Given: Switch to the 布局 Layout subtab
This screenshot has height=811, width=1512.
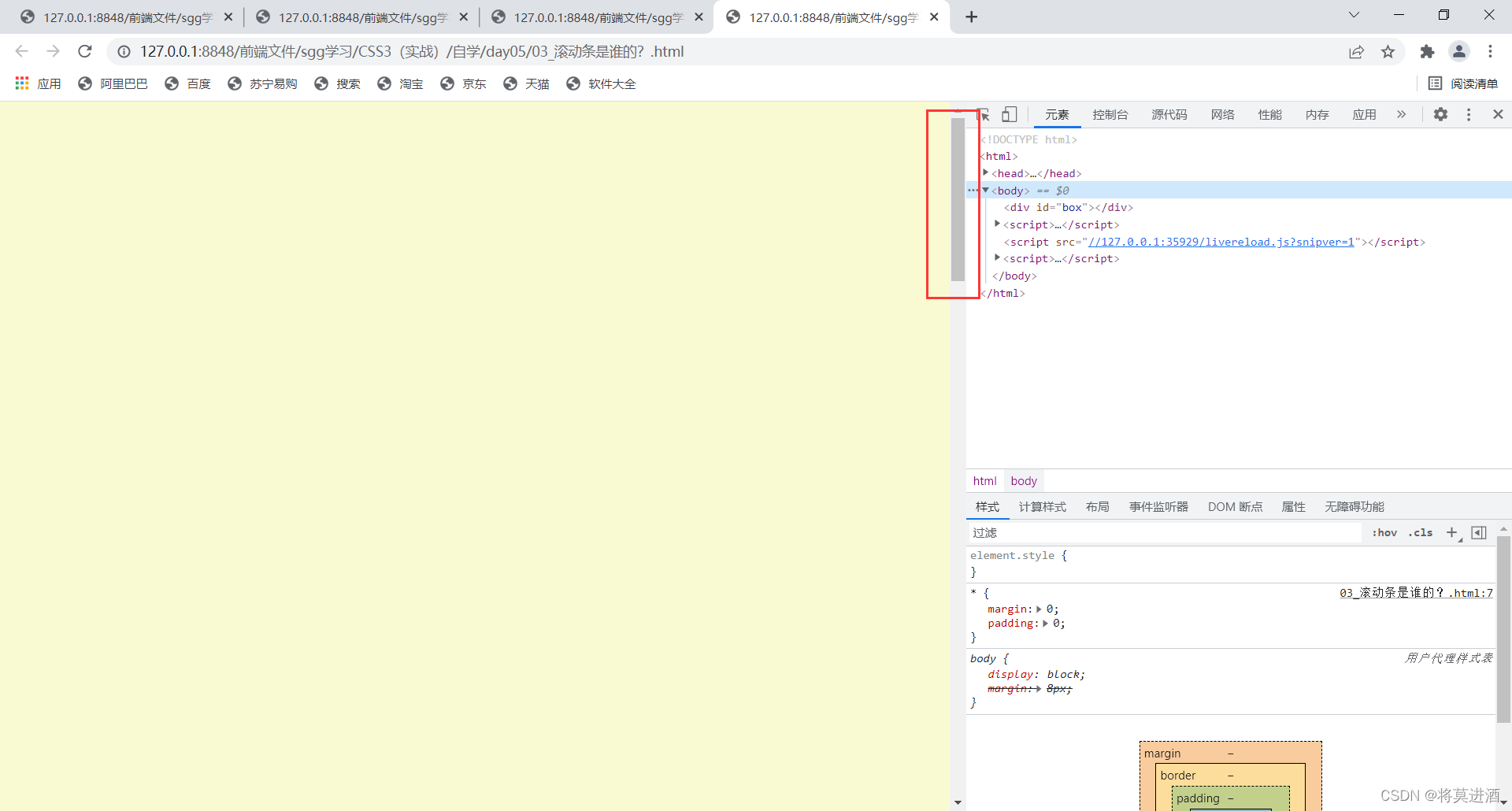Looking at the screenshot, I should coord(1097,507).
